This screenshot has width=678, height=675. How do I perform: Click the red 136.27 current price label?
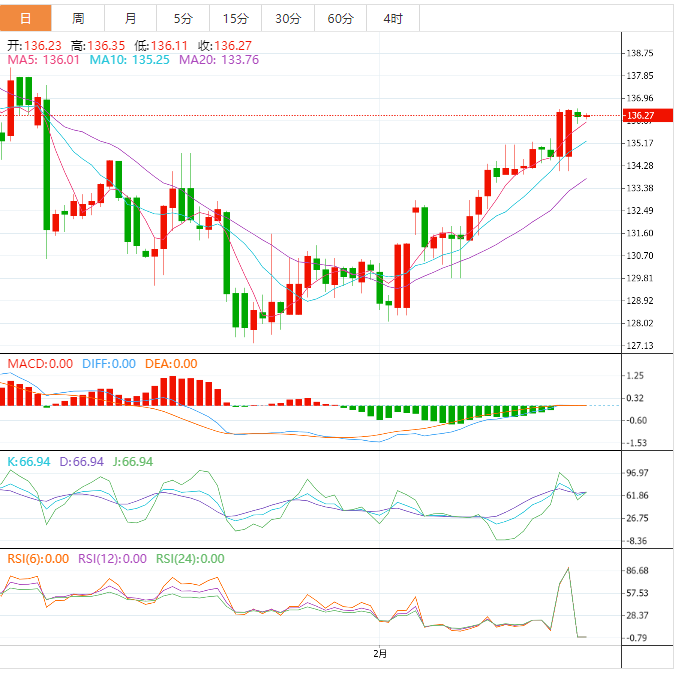647,115
